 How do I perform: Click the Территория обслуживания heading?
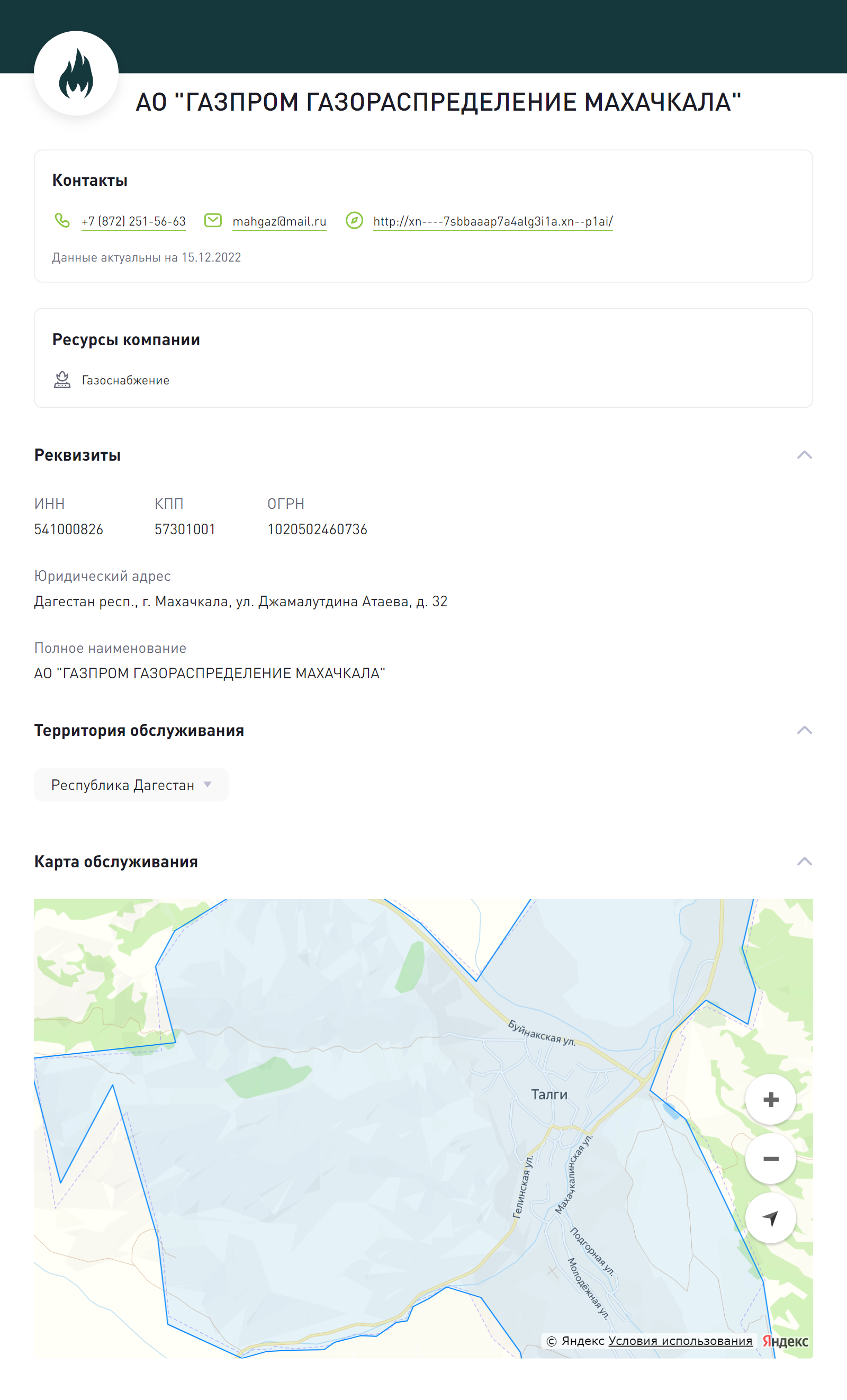[139, 731]
